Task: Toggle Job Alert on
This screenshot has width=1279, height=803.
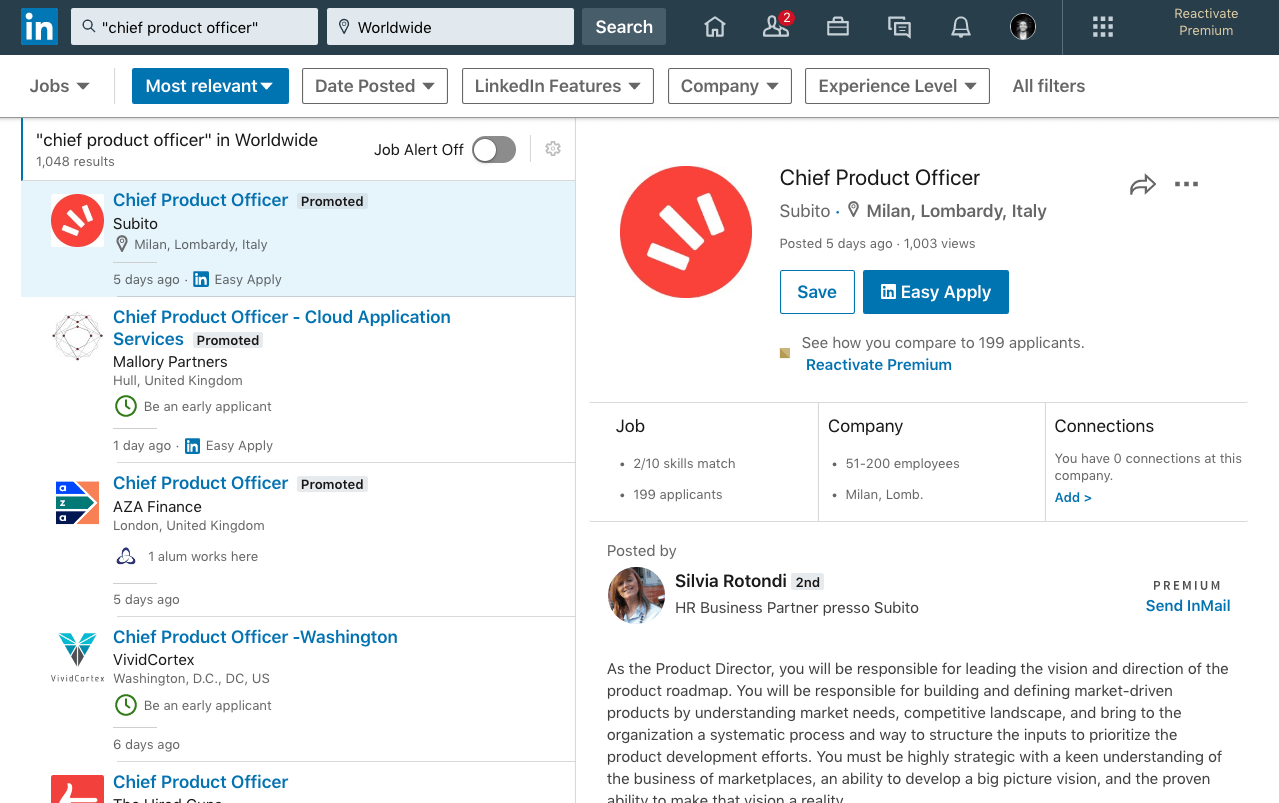Action: tap(494, 150)
